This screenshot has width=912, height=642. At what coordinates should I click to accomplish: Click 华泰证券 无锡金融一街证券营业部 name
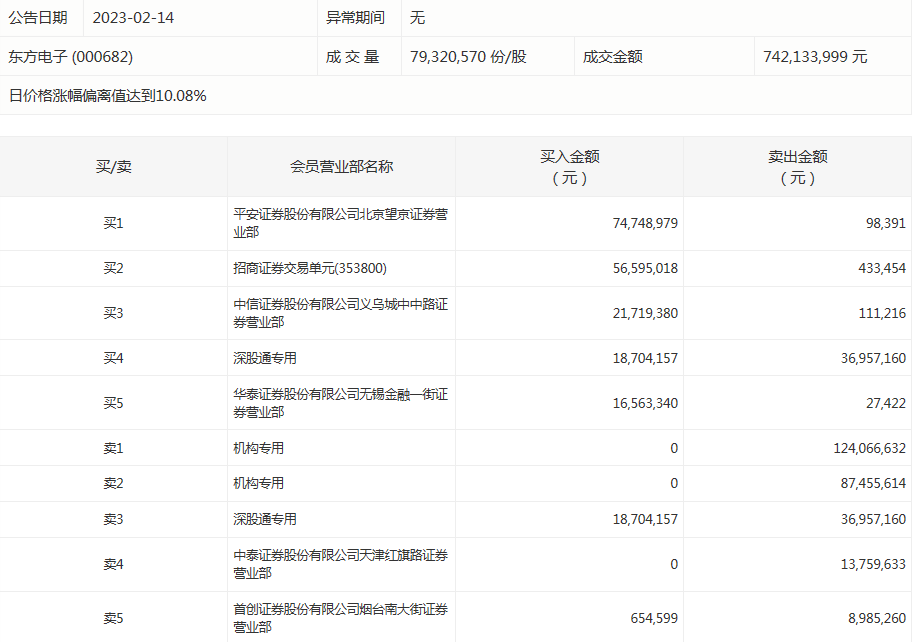tap(341, 403)
